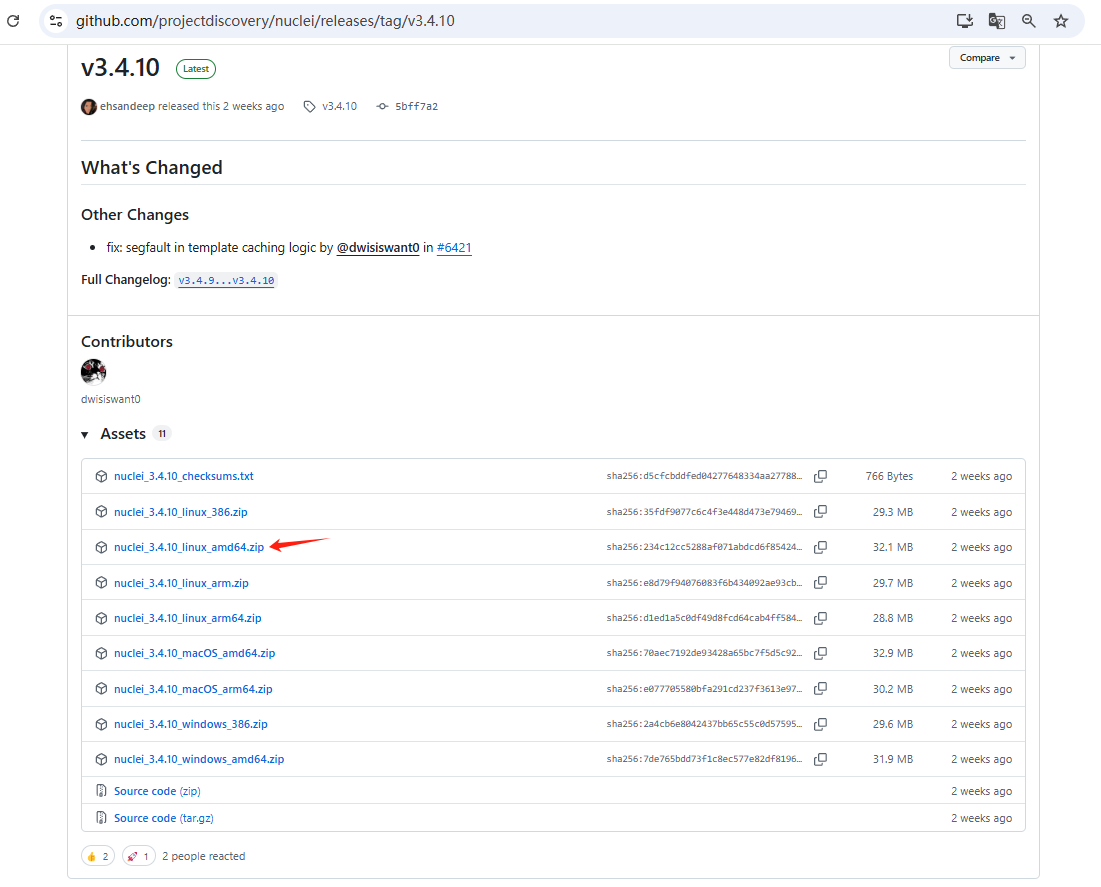Viewport: 1101px width, 887px height.
Task: Toggle the rocket reaction
Action: (138, 856)
